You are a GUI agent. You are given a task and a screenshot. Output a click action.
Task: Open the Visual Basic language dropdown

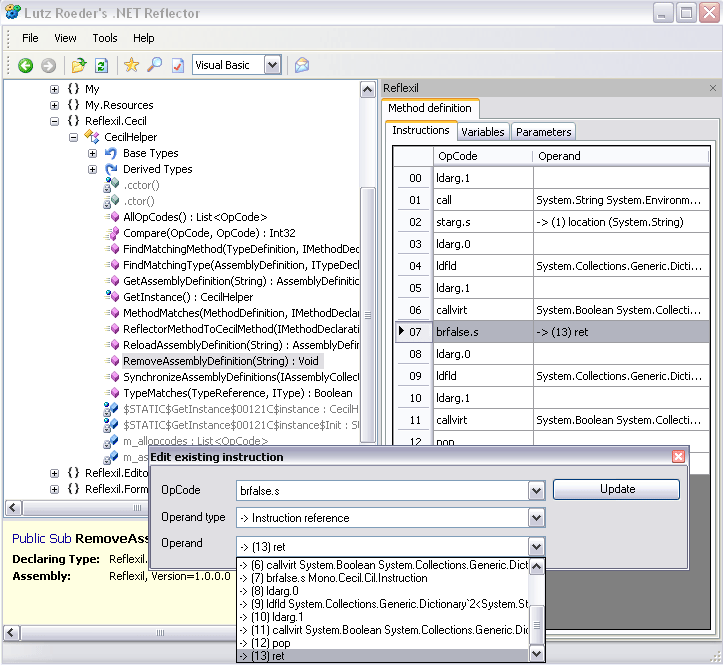[x=273, y=65]
